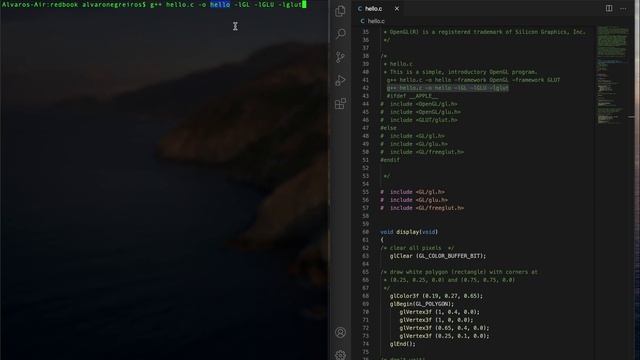This screenshot has height=360, width=640.
Task: Click the Split Editor icon
Action: (x=609, y=8)
